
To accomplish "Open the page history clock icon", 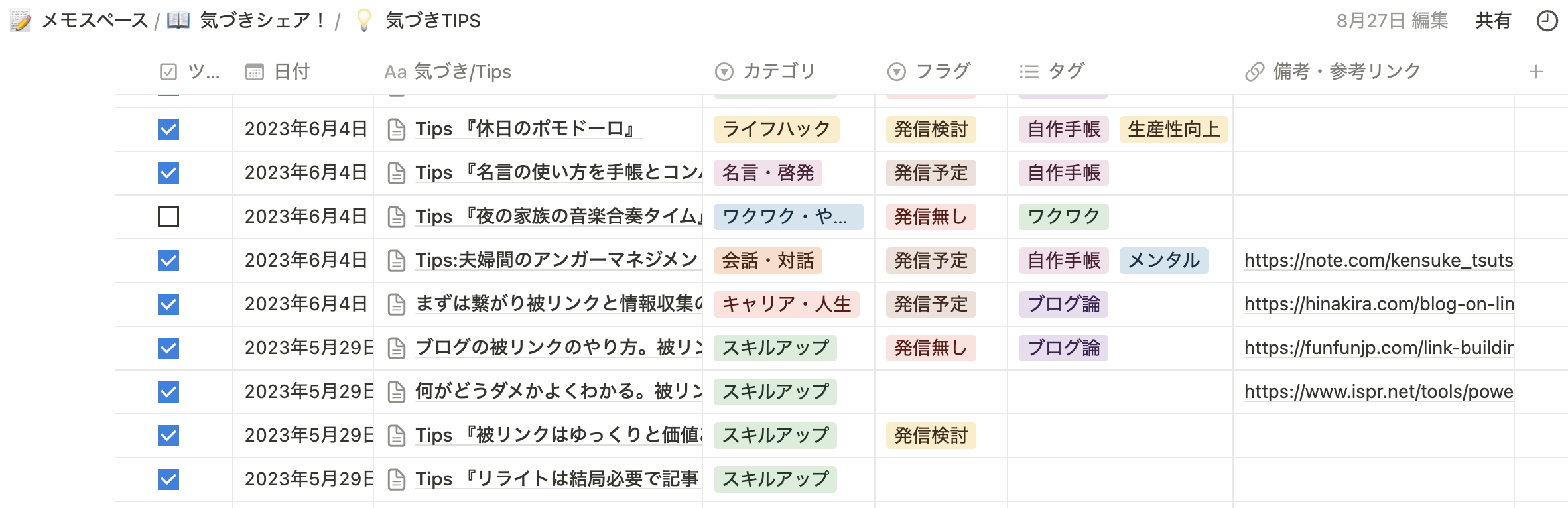I will 1547,21.
